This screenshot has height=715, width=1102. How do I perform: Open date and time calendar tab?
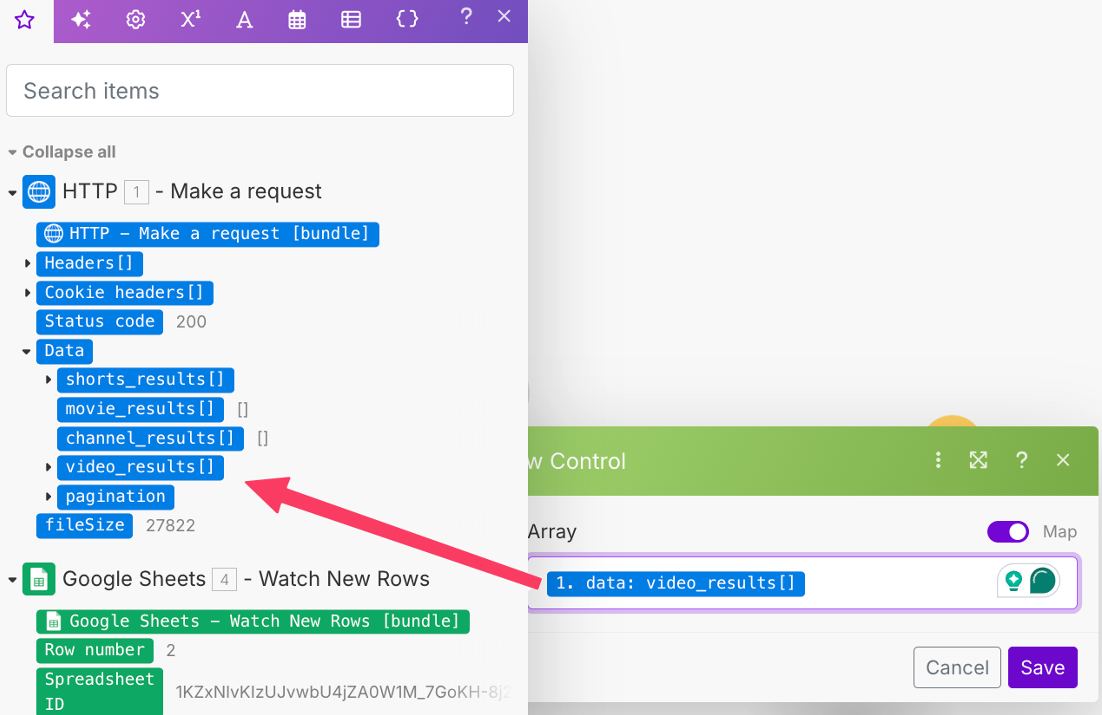click(x=297, y=20)
